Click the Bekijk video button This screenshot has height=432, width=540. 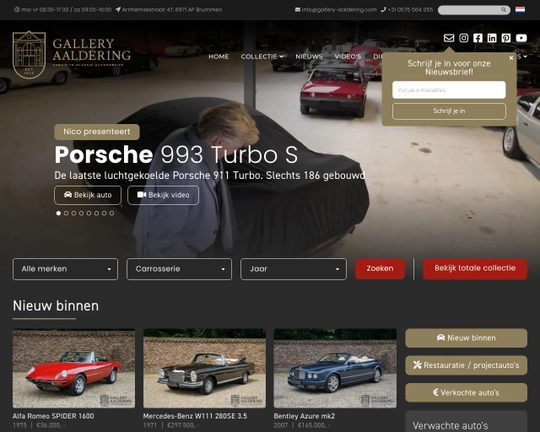(163, 195)
